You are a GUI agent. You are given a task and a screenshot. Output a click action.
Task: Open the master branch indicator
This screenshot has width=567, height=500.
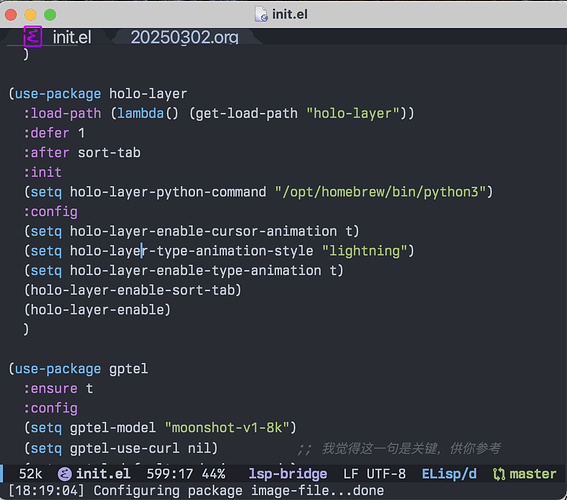click(533, 474)
